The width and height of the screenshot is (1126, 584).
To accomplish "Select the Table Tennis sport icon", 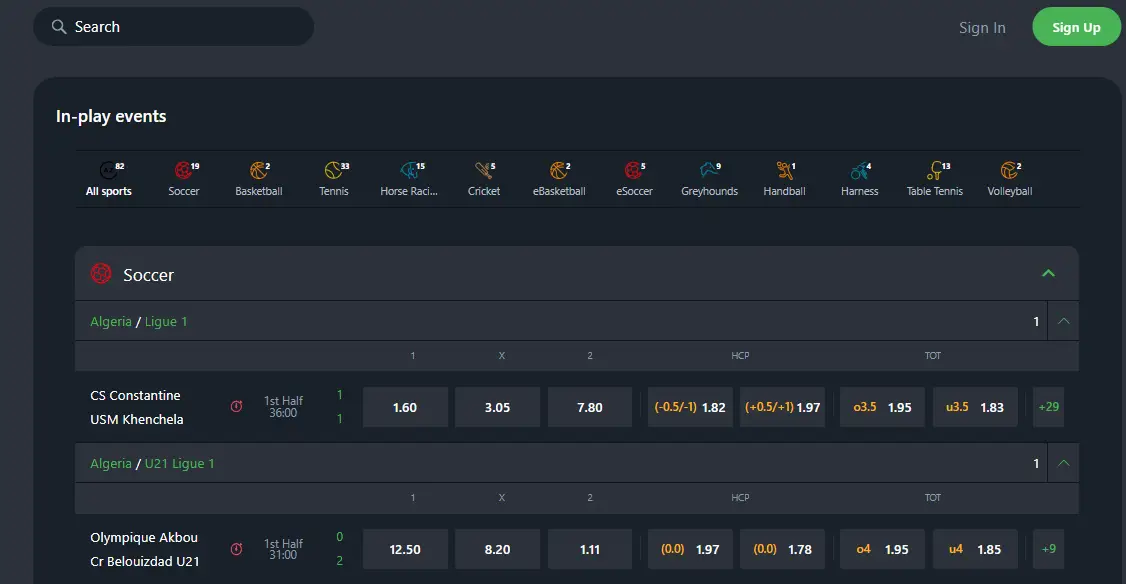I will pos(934,171).
